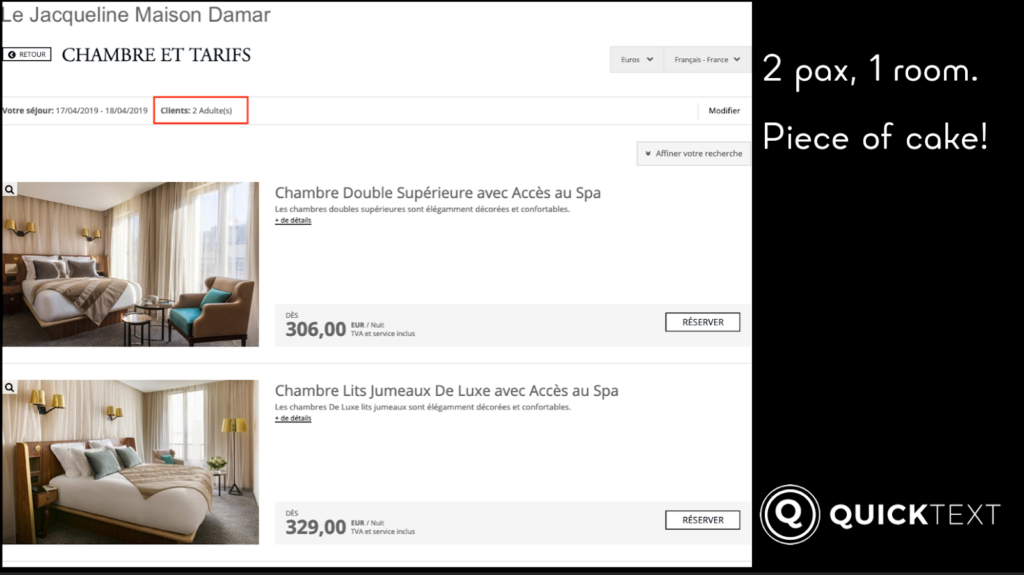This screenshot has height=575, width=1024.
Task: Click Modifier to change stay details
Action: pyautogui.click(x=724, y=110)
